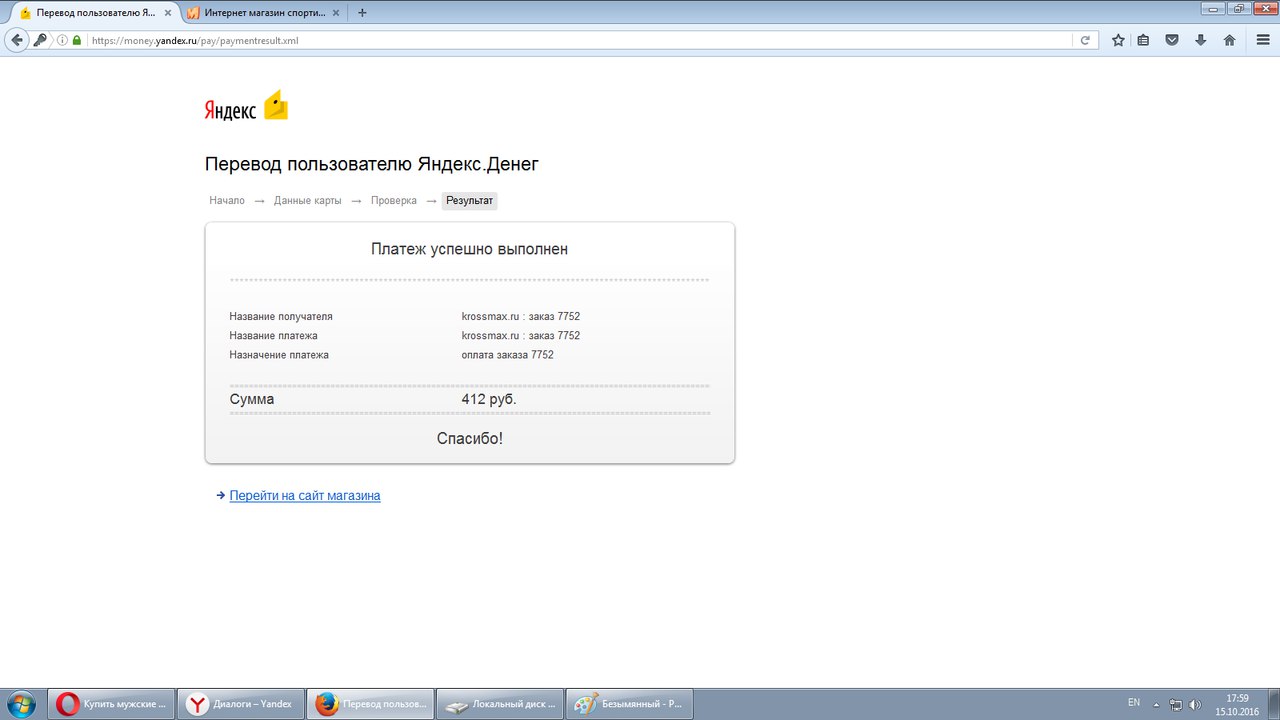Open the Firefox hamburger menu

point(1261,41)
